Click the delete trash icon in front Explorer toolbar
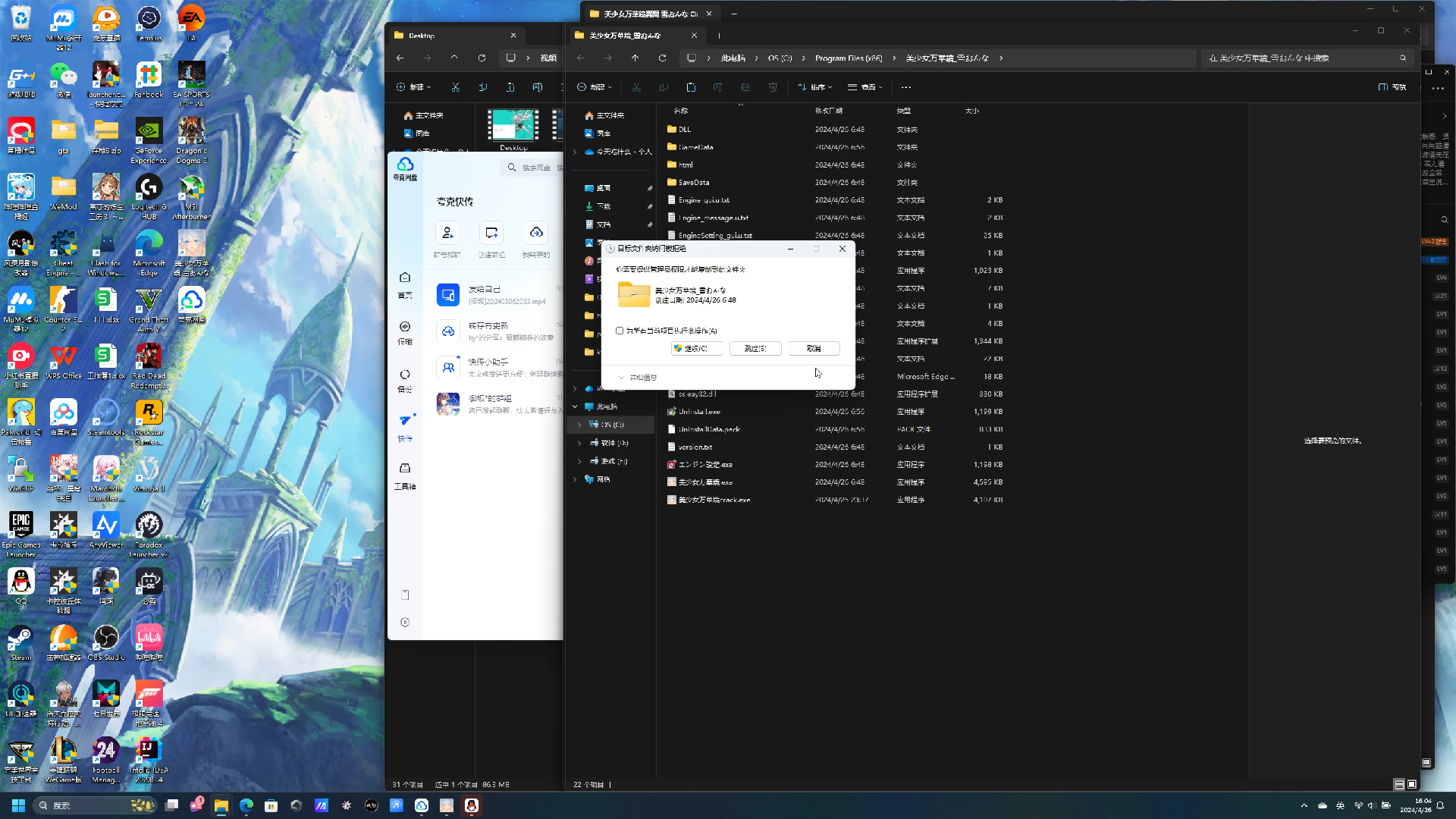Screen dimensions: 1456x819 point(773,87)
